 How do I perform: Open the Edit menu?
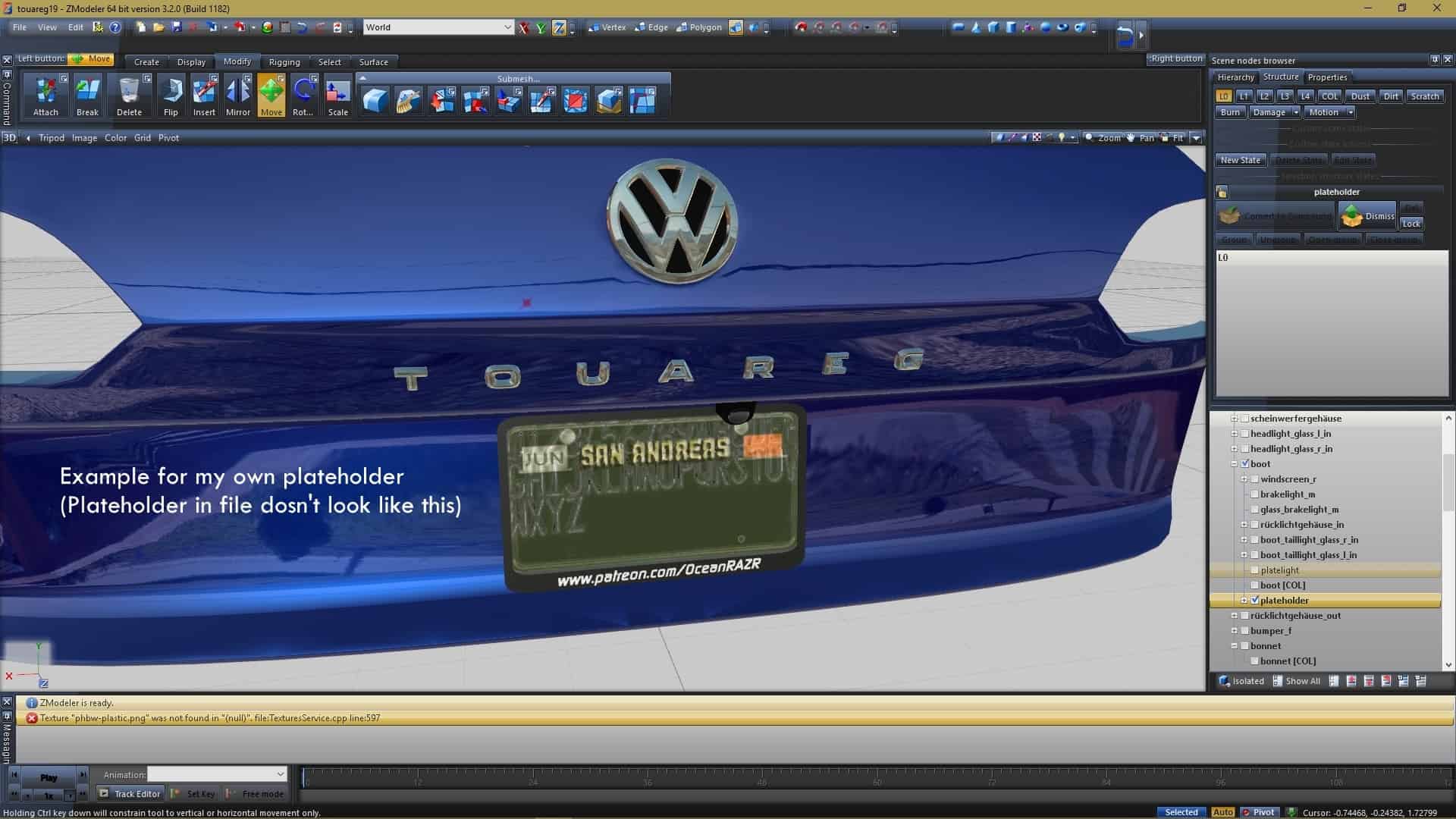pos(76,27)
